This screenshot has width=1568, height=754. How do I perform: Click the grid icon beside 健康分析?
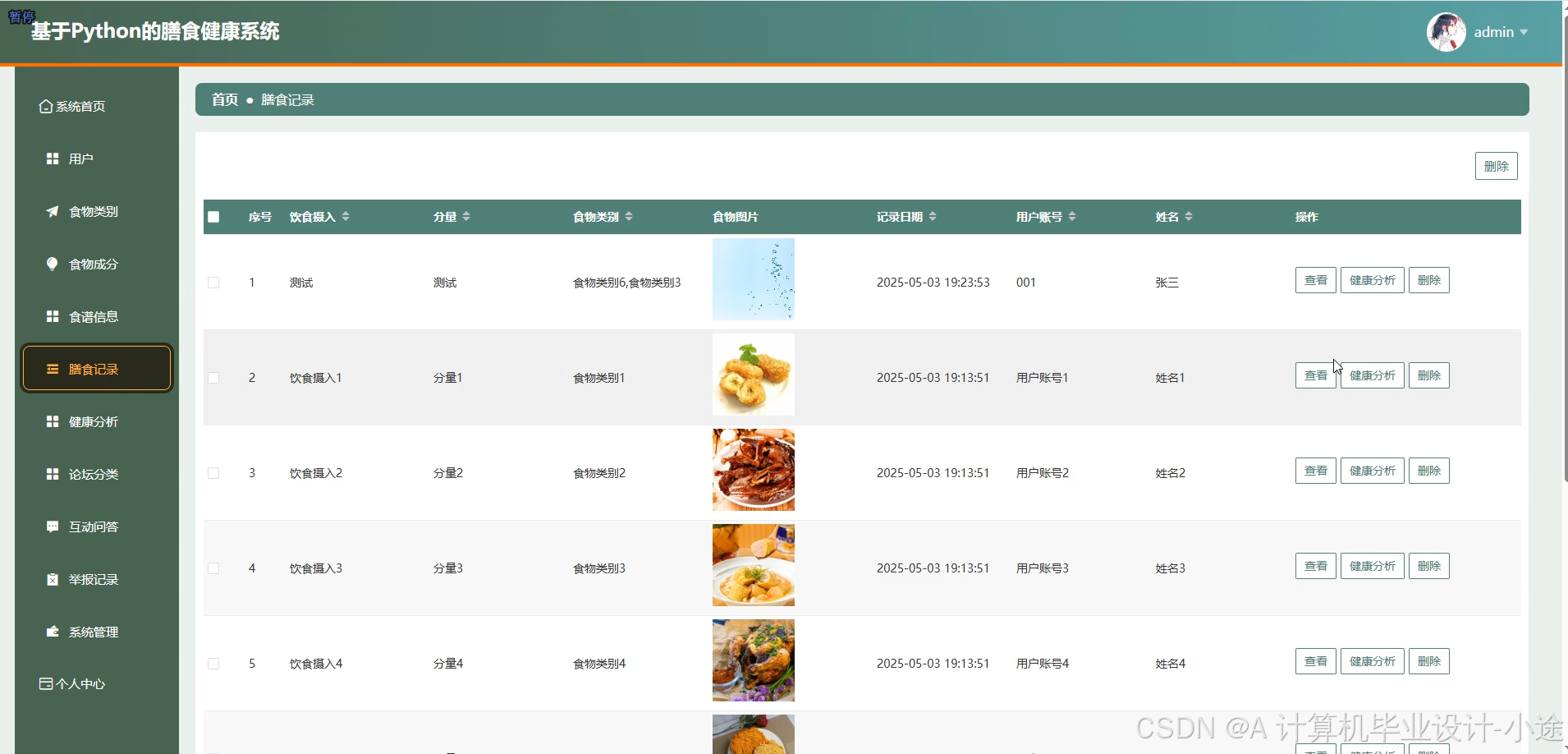pos(53,421)
